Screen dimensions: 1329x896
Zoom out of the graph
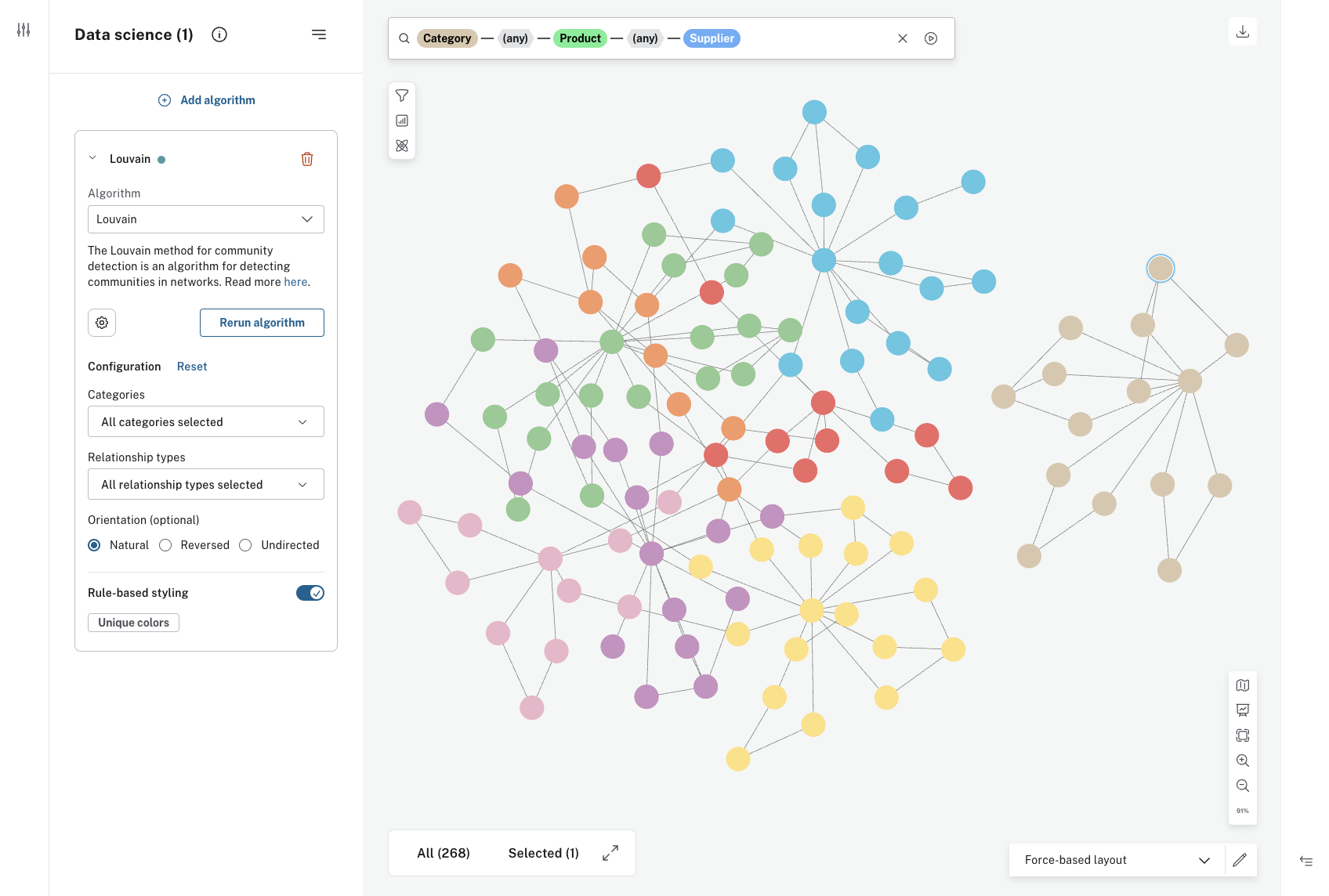point(1242,786)
